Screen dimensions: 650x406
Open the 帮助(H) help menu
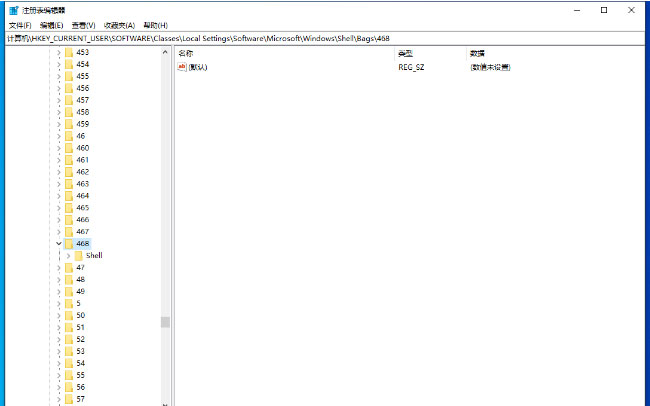tap(155, 24)
